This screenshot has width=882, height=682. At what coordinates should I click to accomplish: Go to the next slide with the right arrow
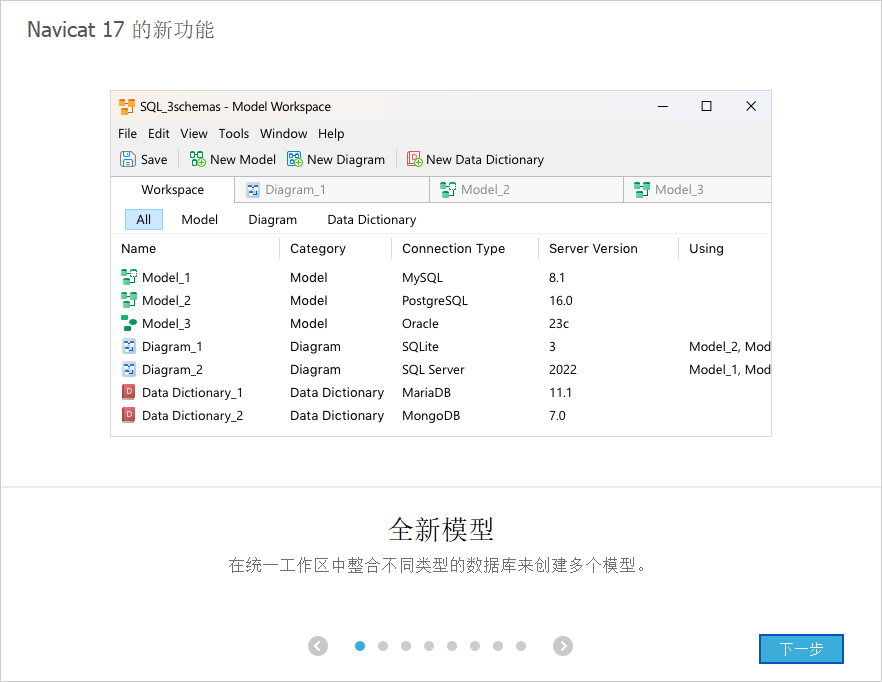(563, 646)
